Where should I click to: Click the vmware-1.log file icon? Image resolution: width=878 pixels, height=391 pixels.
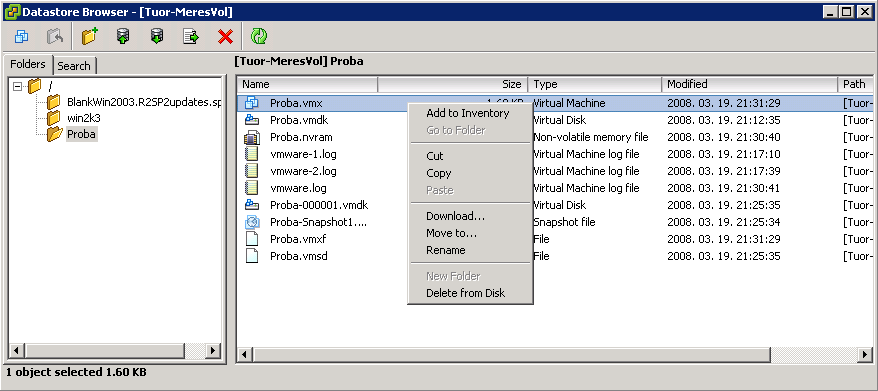click(x=252, y=154)
